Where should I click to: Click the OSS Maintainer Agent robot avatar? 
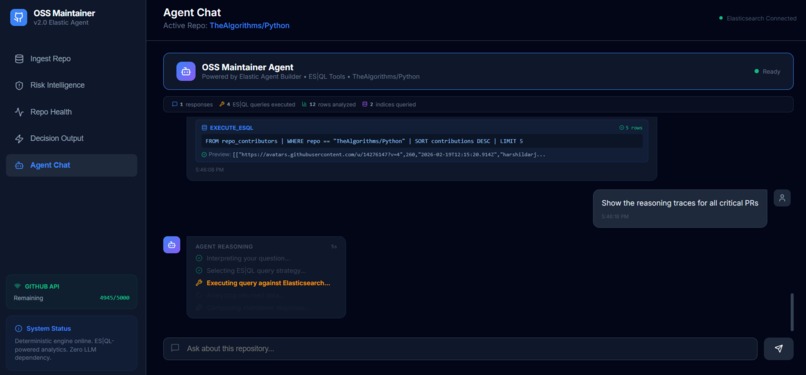pos(186,71)
